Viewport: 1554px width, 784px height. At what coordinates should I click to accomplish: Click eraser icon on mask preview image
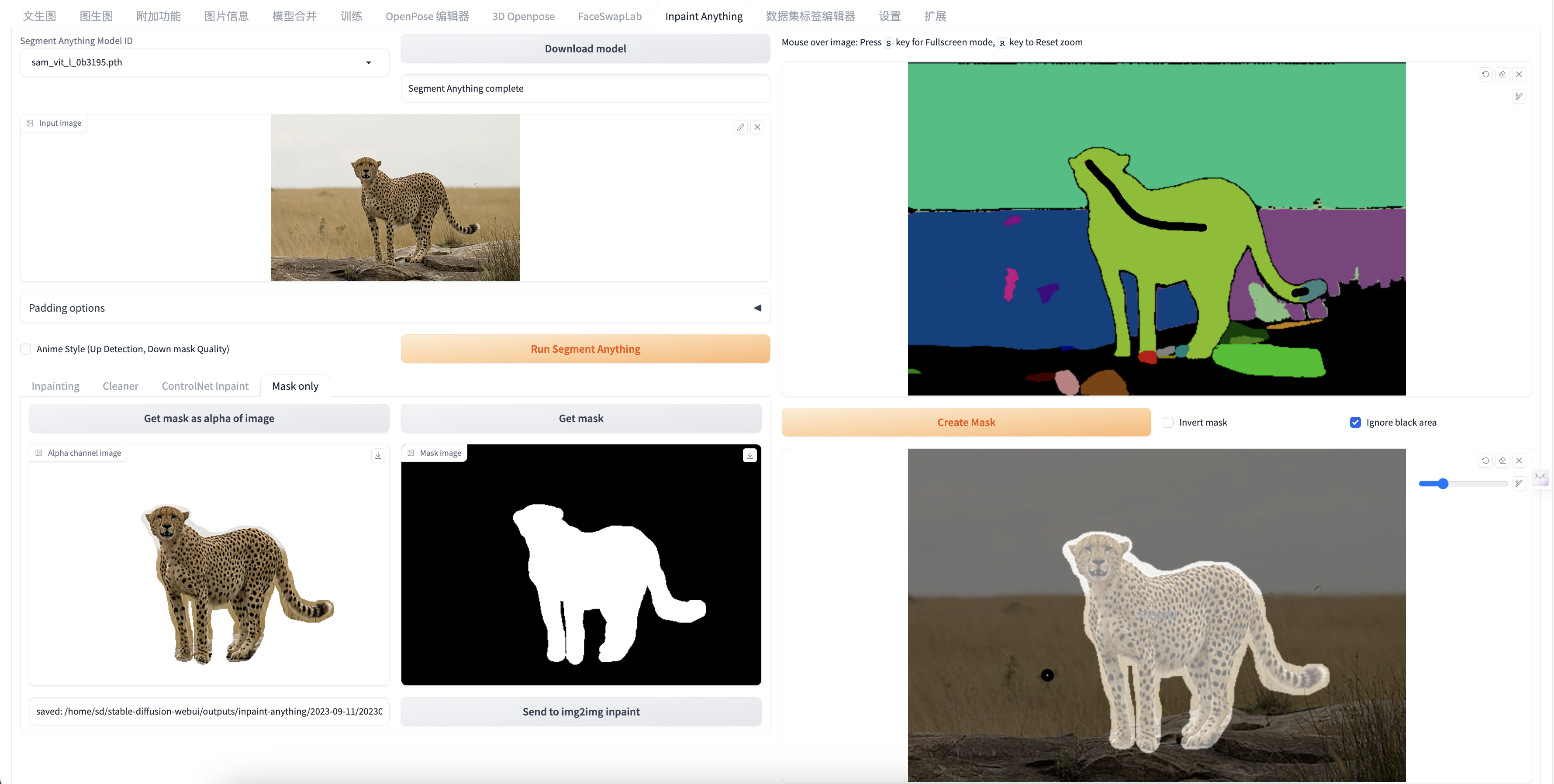(x=1502, y=460)
